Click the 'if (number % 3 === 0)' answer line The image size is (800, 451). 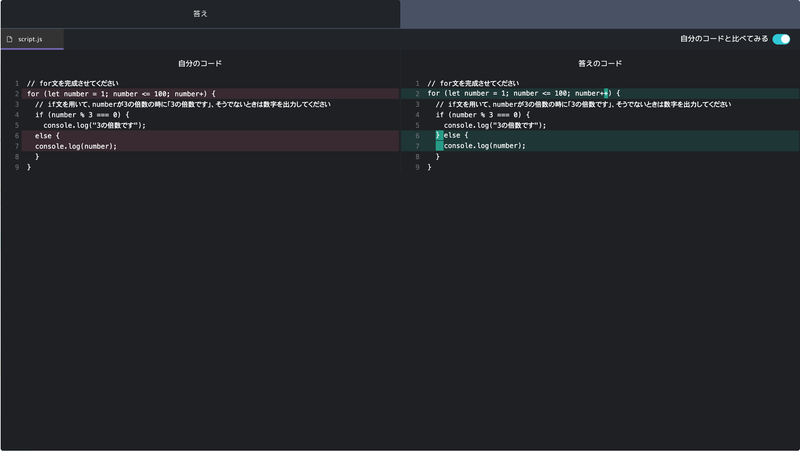point(482,115)
